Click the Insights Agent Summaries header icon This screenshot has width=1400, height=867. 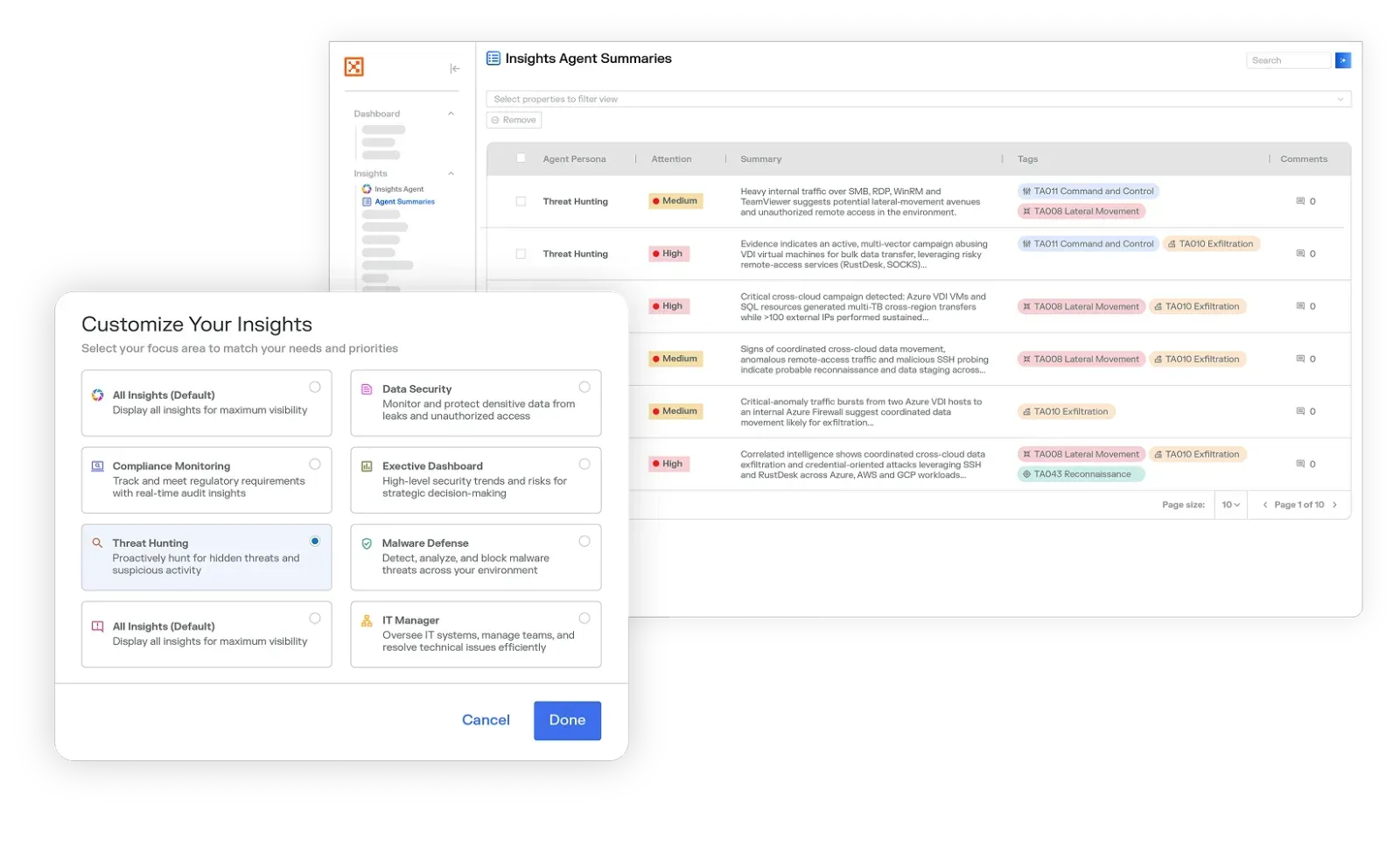pyautogui.click(x=494, y=58)
